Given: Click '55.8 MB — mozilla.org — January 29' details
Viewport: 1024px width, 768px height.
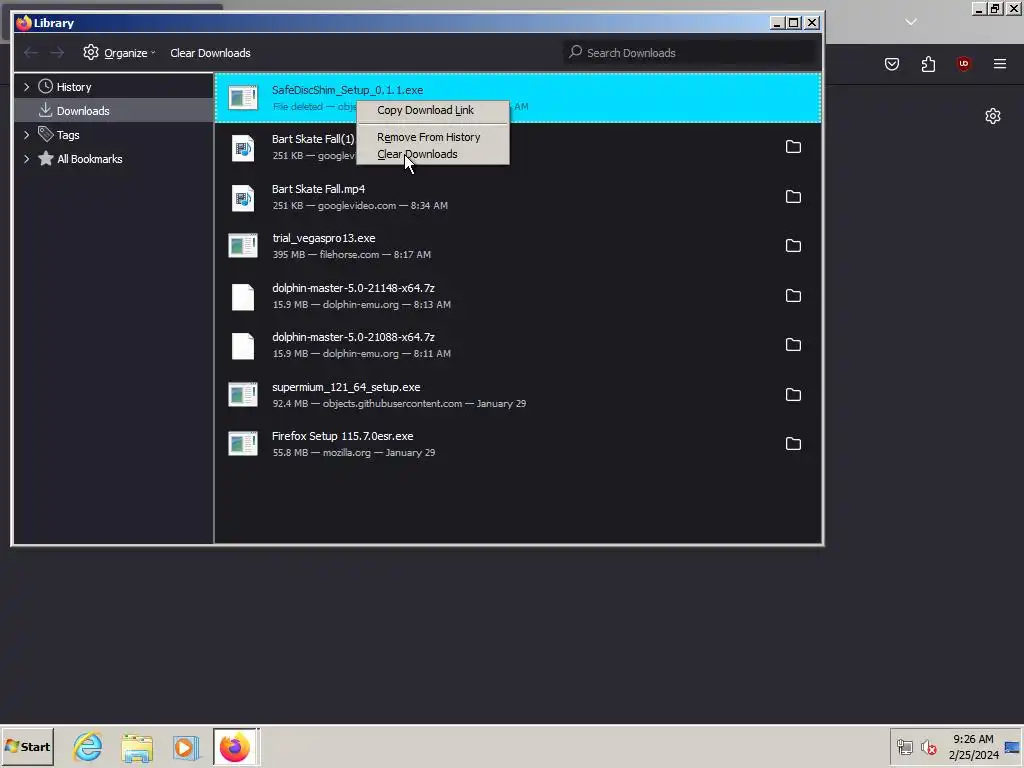Looking at the screenshot, I should [353, 453].
